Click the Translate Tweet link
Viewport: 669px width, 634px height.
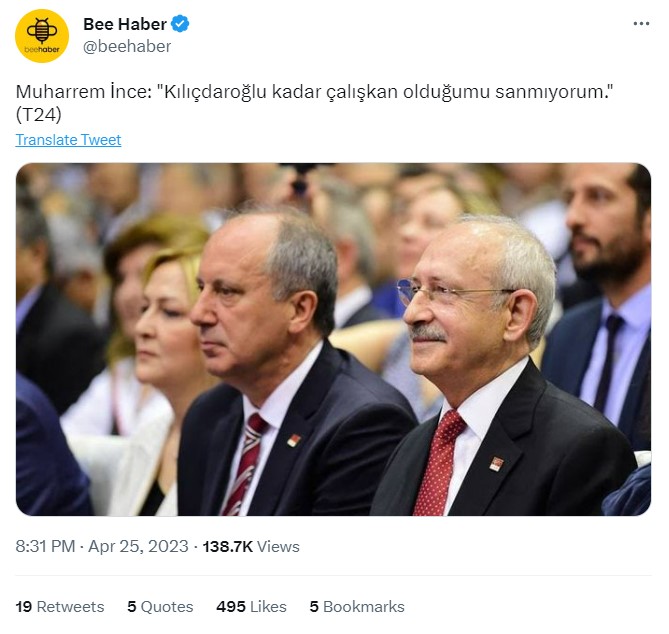pos(68,140)
